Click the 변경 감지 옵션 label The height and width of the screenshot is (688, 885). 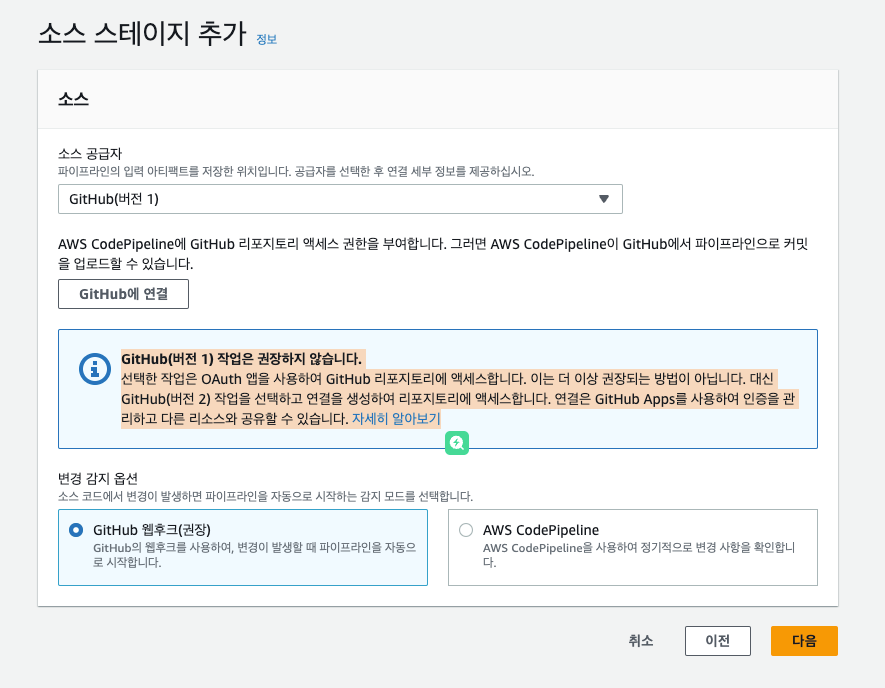pos(98,479)
